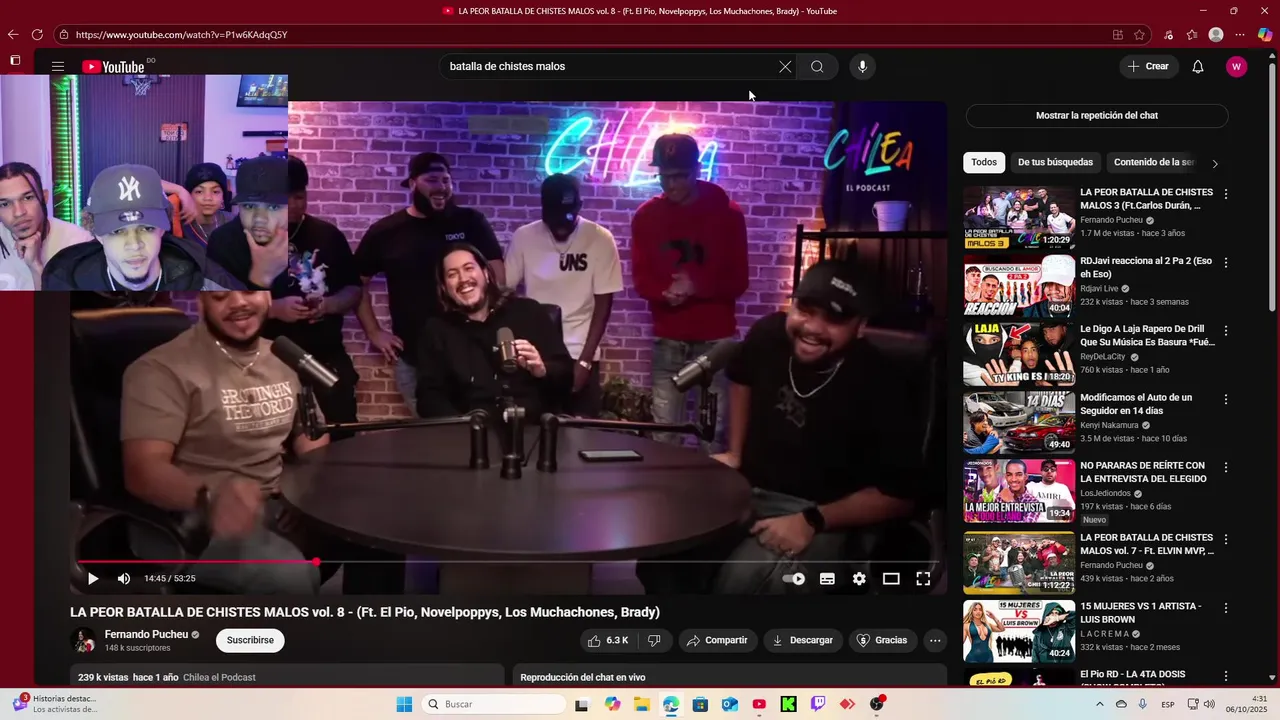This screenshot has height=720, width=1280.
Task: Click the red scrubber playhead dot
Action: [x=316, y=562]
